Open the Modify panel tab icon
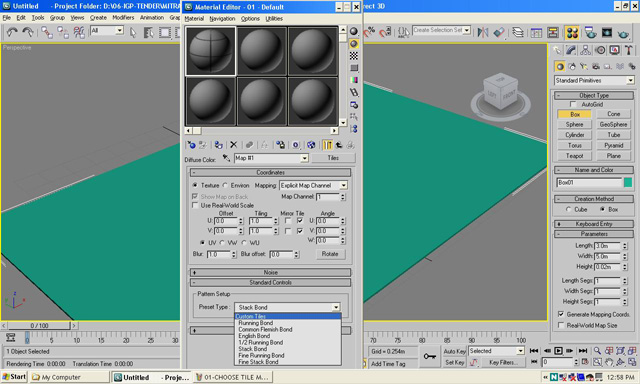This screenshot has width=640, height=384. (571, 50)
